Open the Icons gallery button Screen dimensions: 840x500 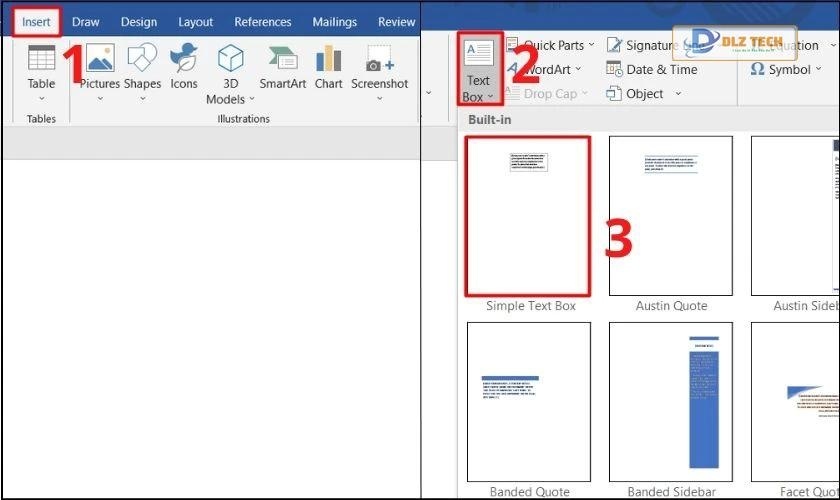coord(184,60)
